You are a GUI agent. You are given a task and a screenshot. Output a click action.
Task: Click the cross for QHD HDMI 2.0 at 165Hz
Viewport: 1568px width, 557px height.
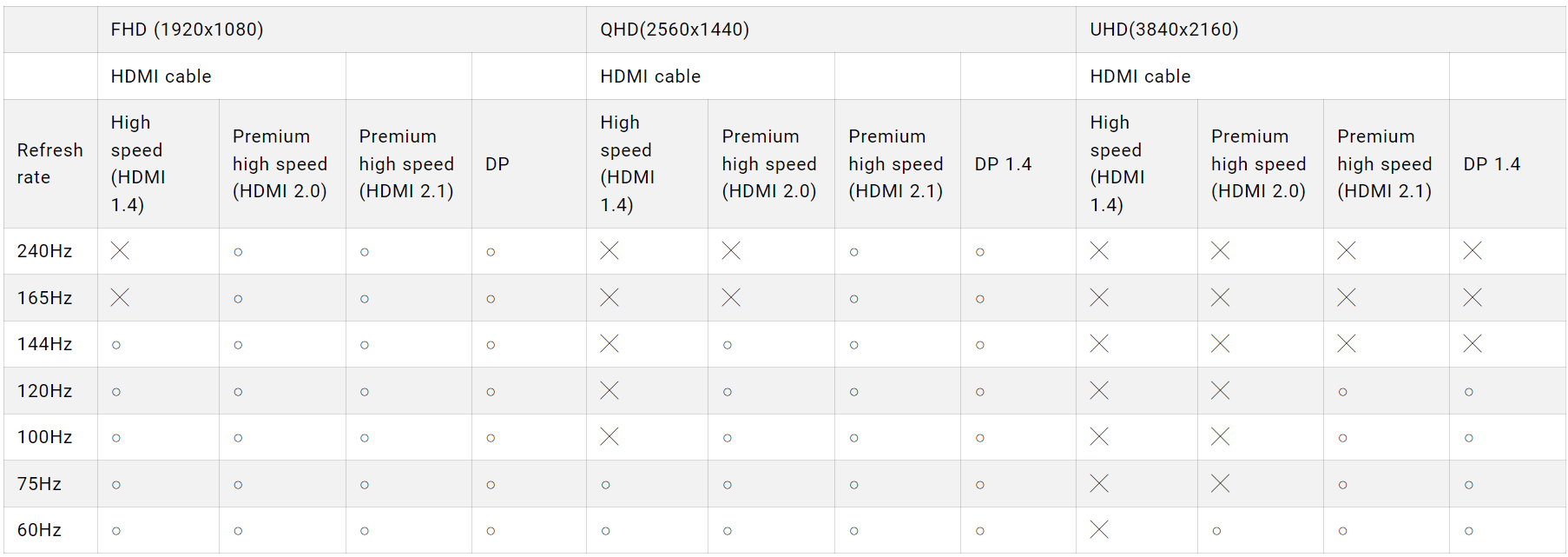[x=731, y=298]
